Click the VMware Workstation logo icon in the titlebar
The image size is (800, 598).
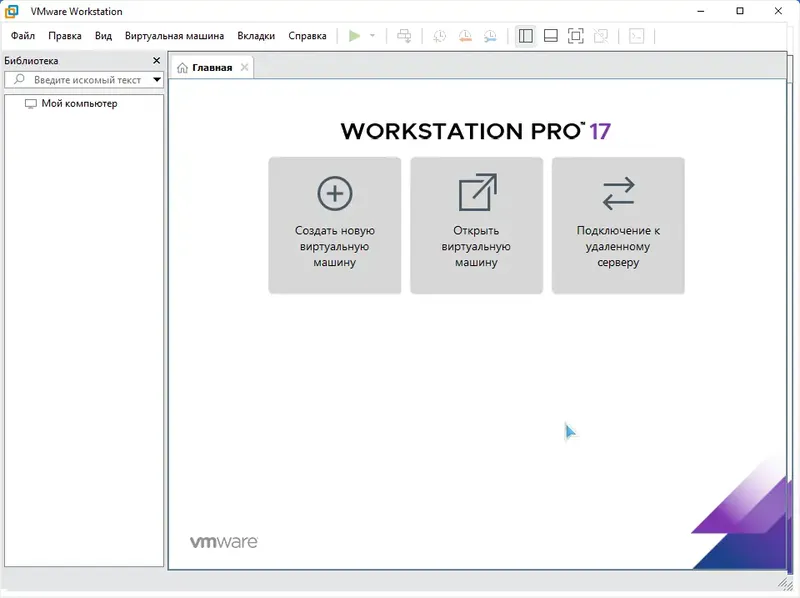[x=10, y=11]
